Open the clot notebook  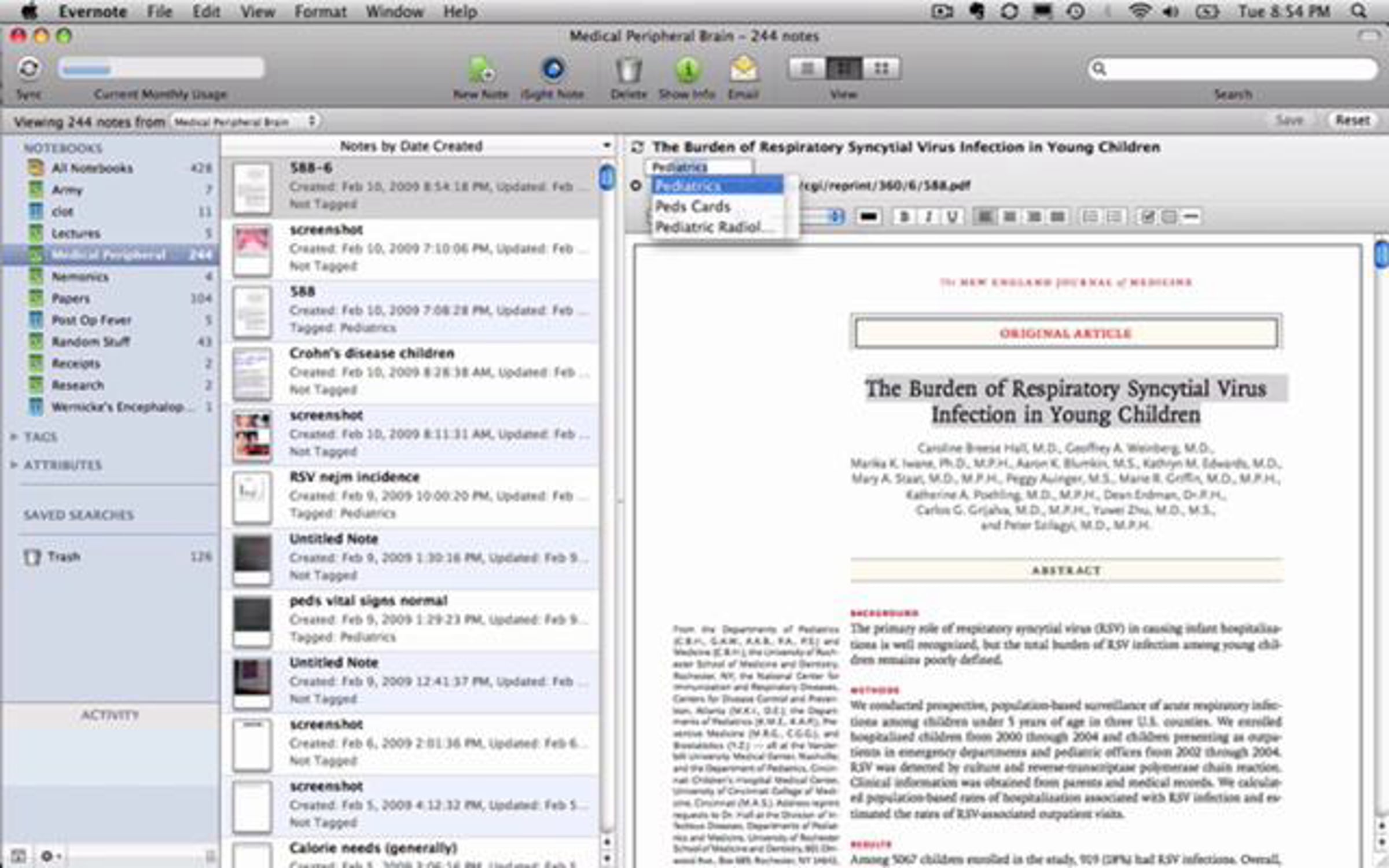click(110, 212)
